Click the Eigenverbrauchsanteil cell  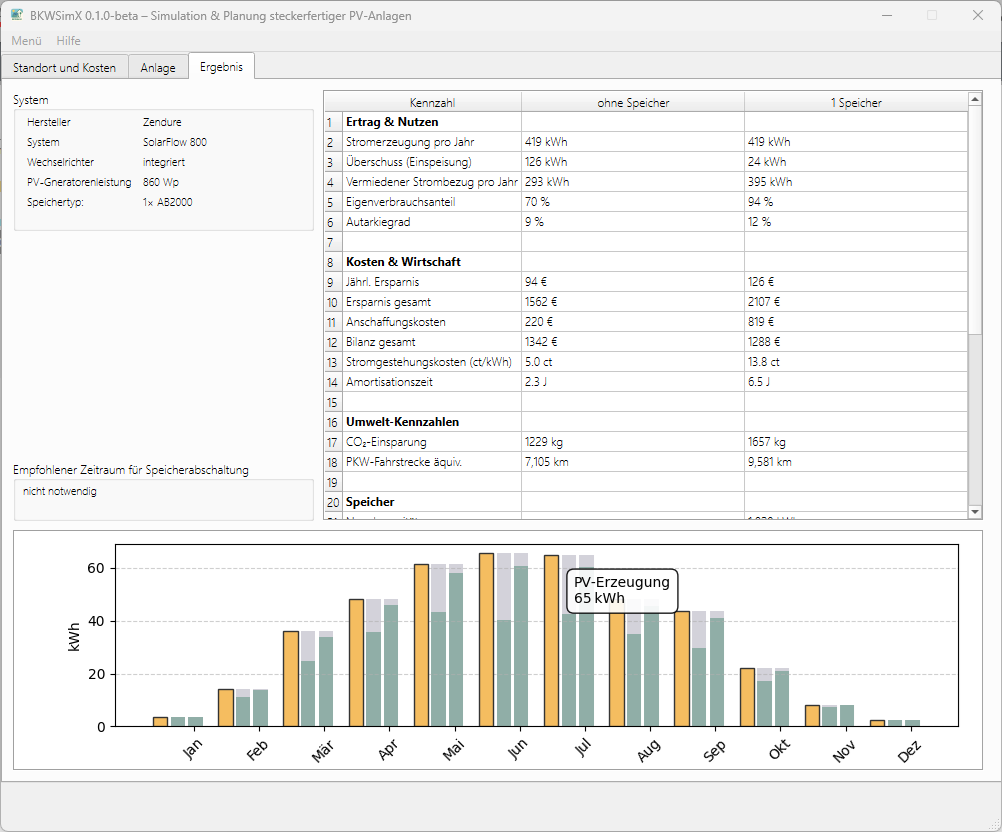pyautogui.click(x=432, y=202)
